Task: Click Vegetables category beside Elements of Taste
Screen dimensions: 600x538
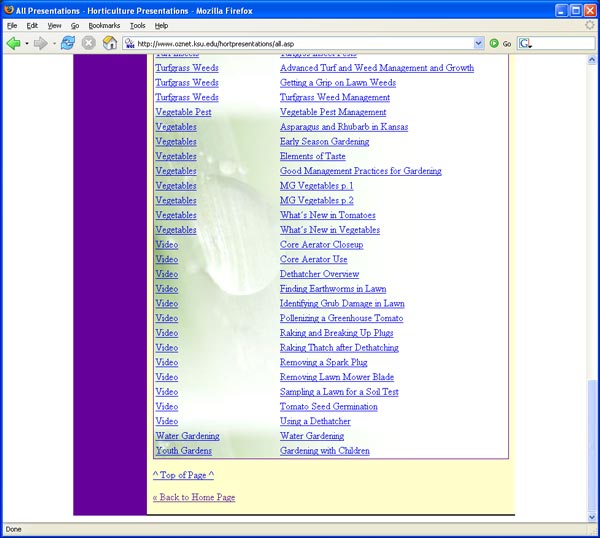Action: click(x=176, y=156)
